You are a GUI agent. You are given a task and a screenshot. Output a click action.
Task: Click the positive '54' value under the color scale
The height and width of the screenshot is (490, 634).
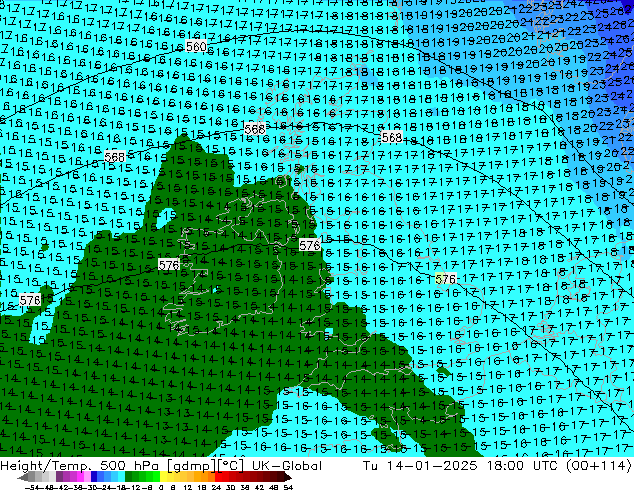point(288,487)
